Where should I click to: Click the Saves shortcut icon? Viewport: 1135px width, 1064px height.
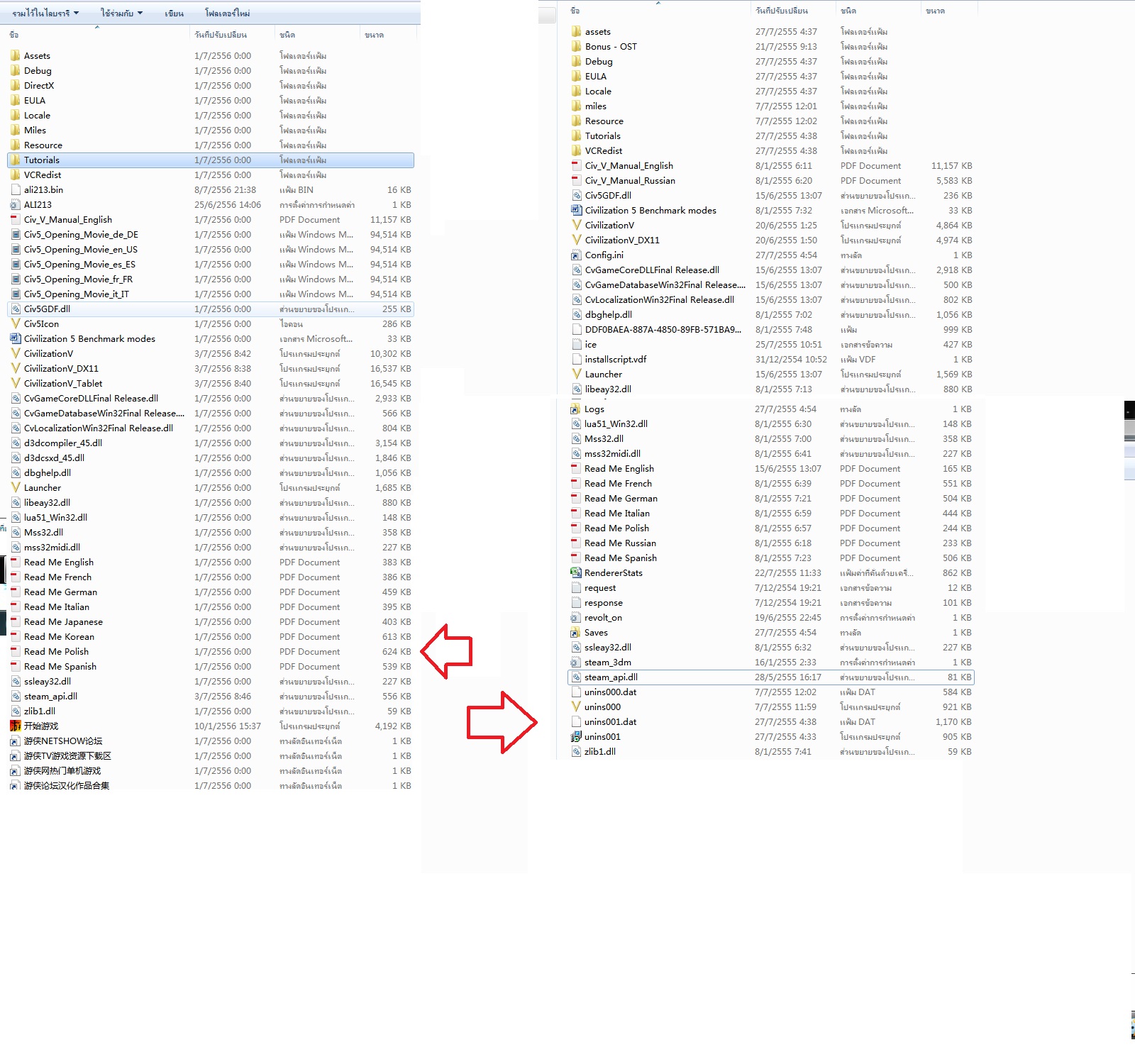576,632
